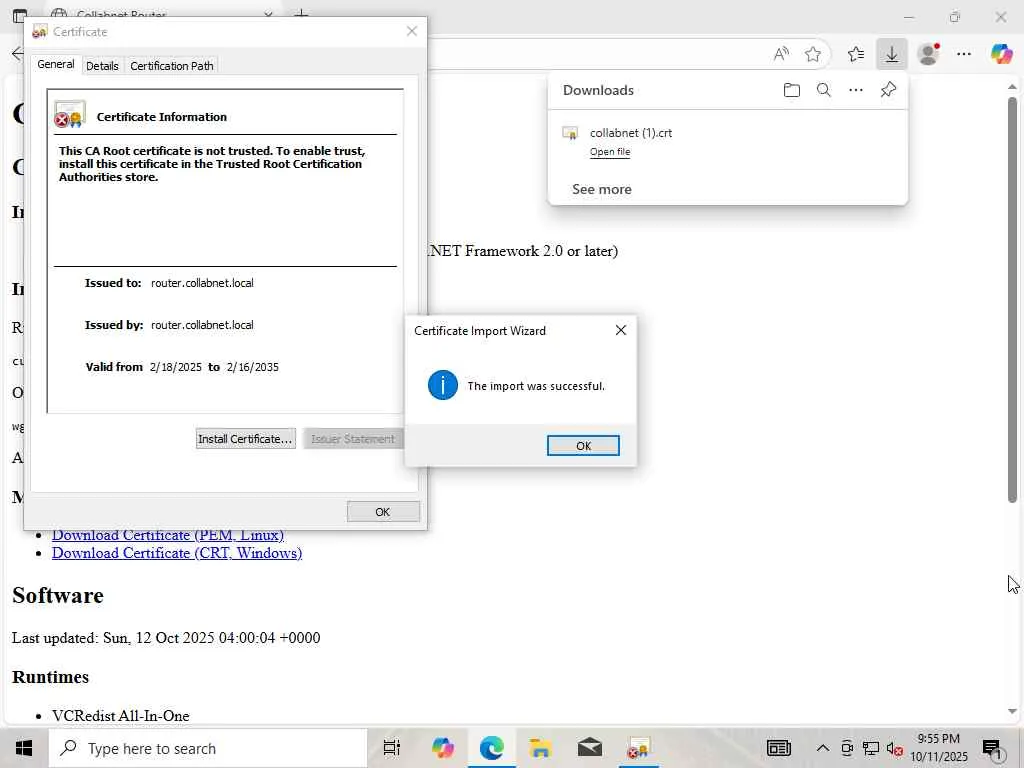Close the Certificate Import Wizard dialog
This screenshot has height=768, width=1024.
click(620, 330)
